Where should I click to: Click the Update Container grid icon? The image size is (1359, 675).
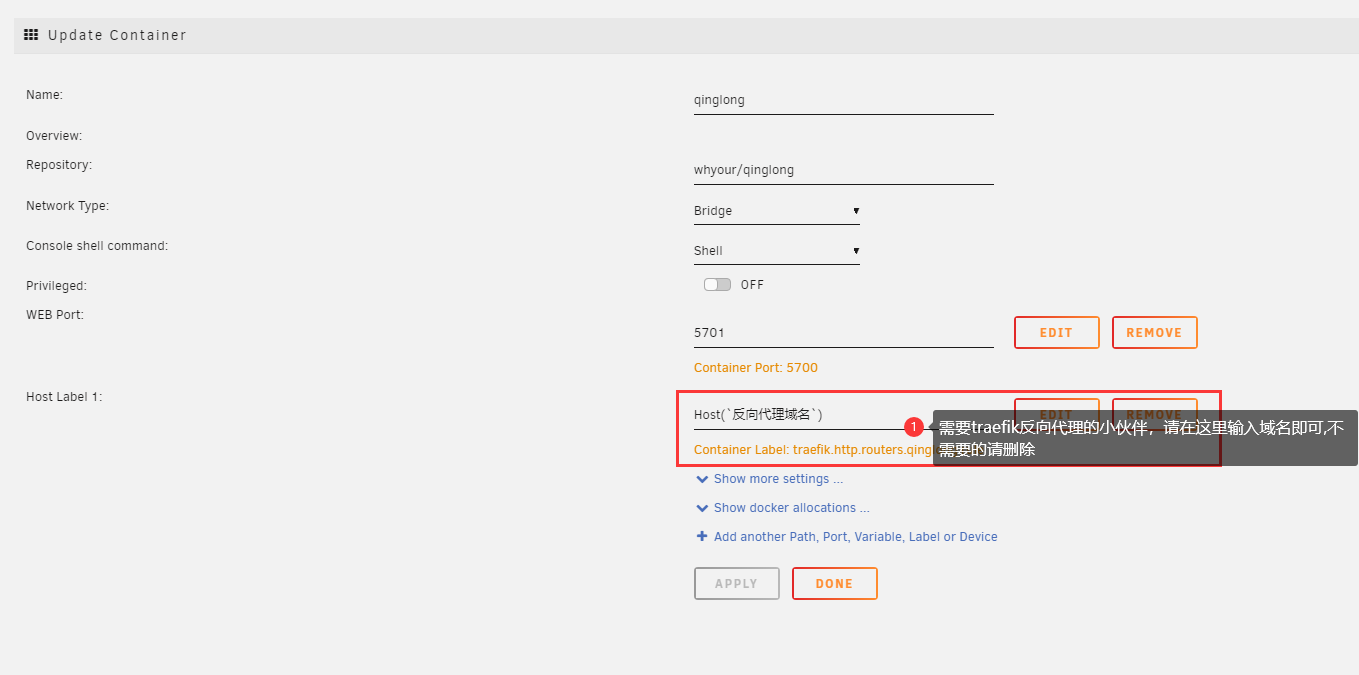click(31, 35)
